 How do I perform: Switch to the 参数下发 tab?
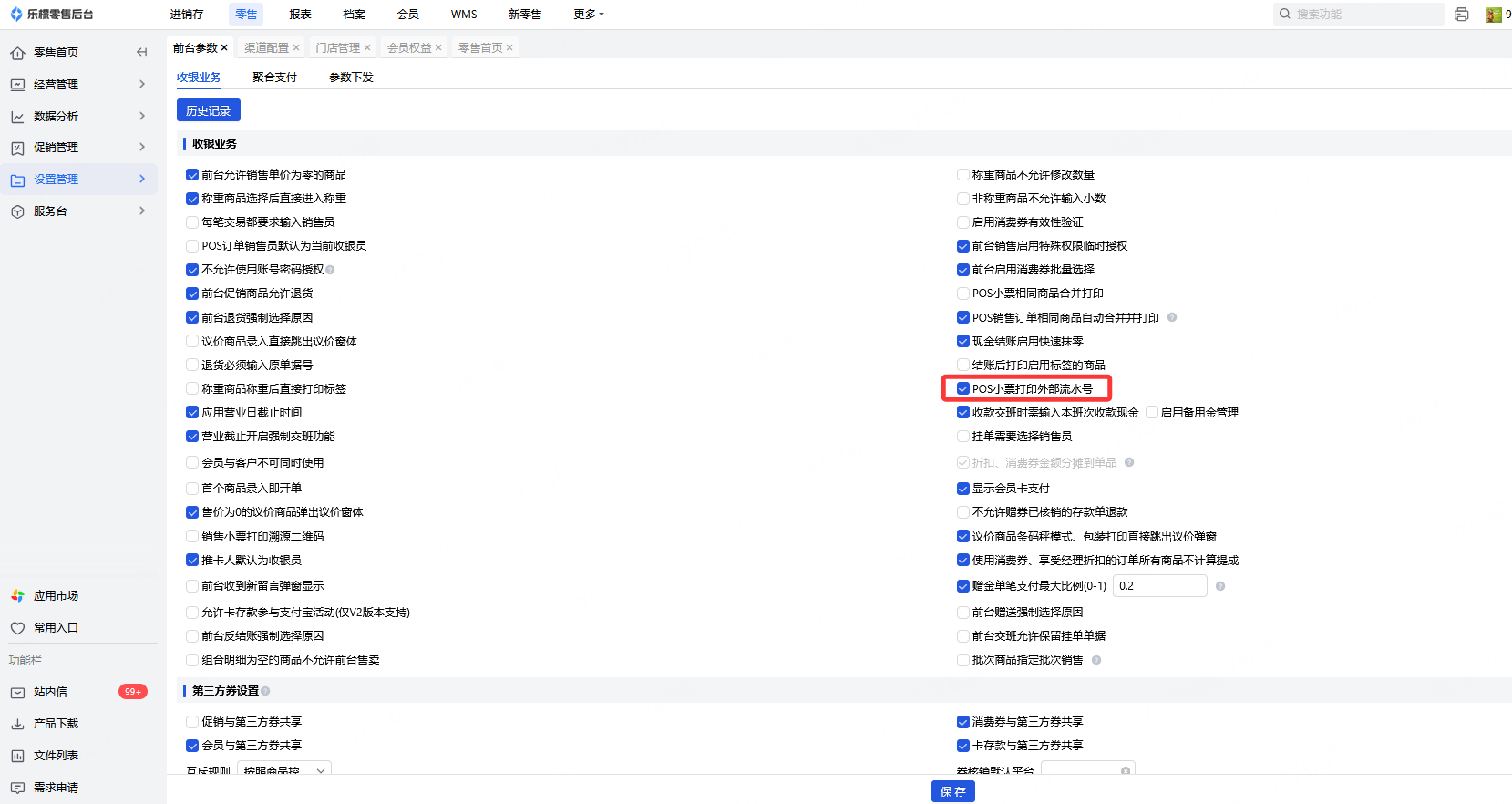click(352, 77)
